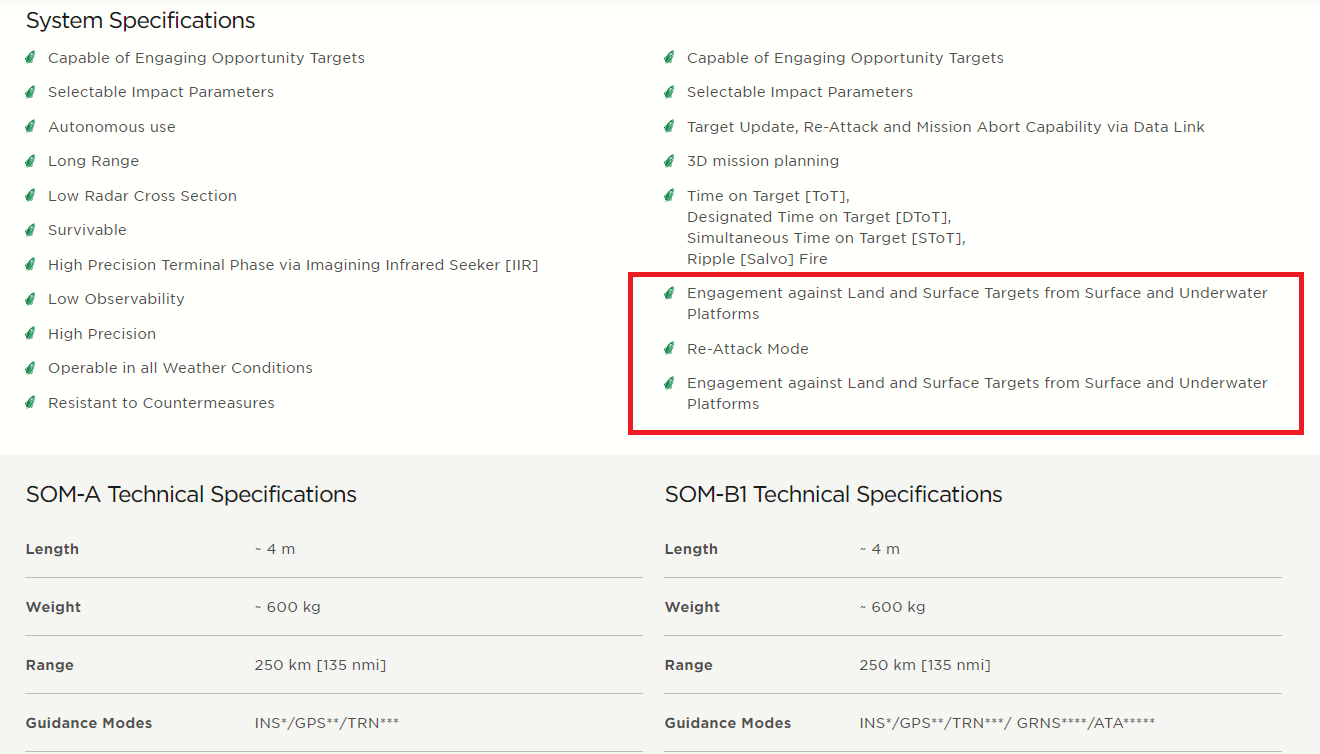Click the leaf bullet beside Autonomous use
1320x754 pixels.
[31, 127]
